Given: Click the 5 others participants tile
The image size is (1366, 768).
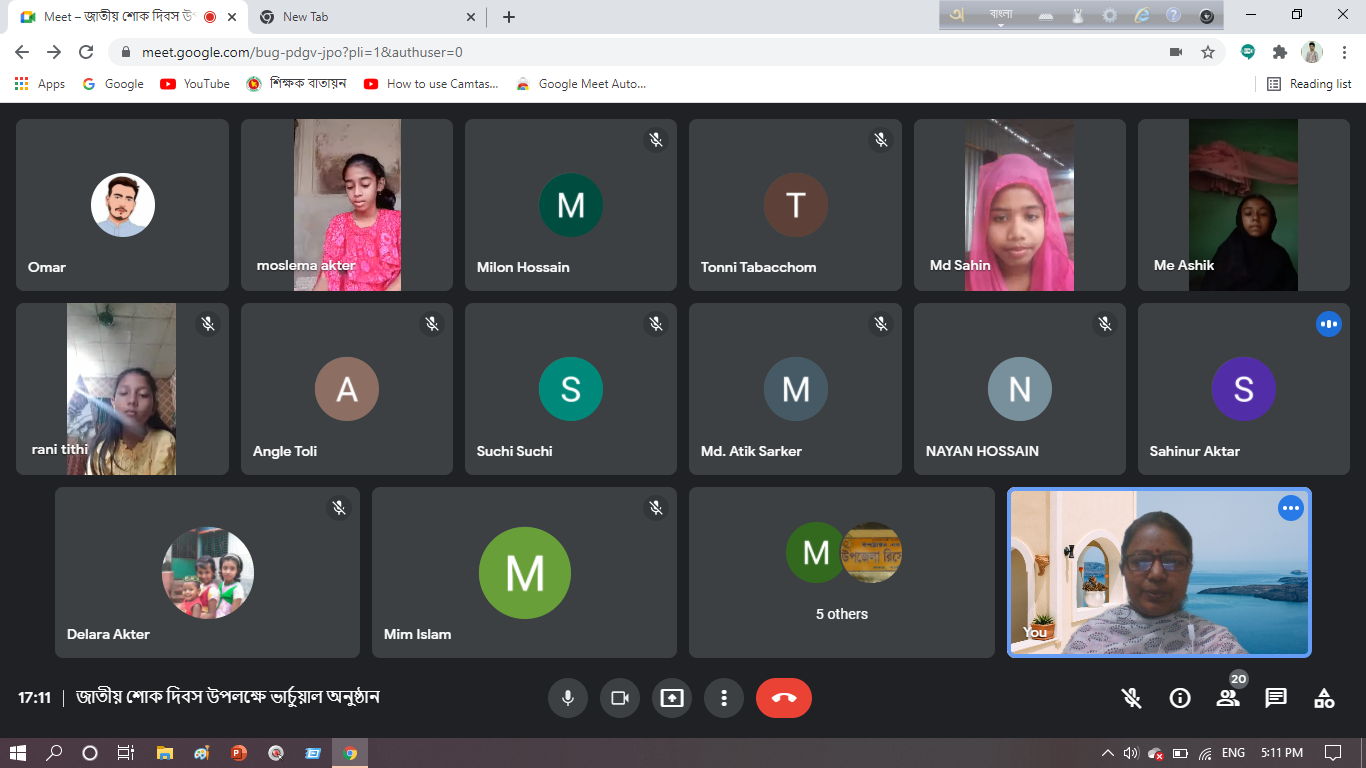Looking at the screenshot, I should click(x=842, y=572).
